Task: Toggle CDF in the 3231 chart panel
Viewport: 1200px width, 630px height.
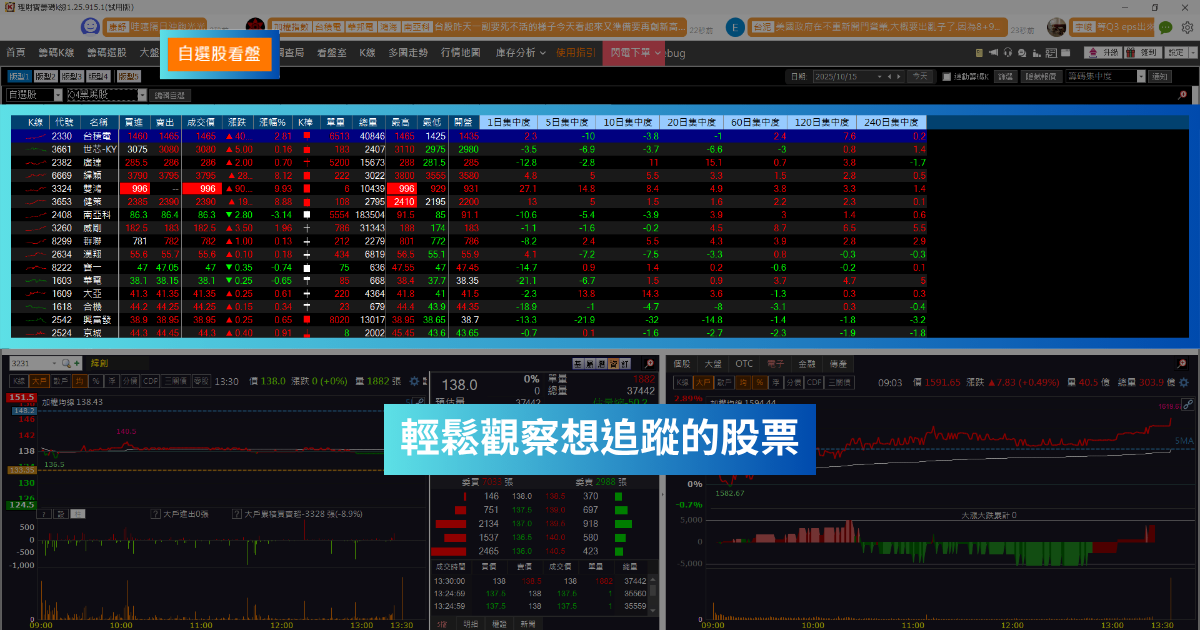Action: [x=151, y=381]
